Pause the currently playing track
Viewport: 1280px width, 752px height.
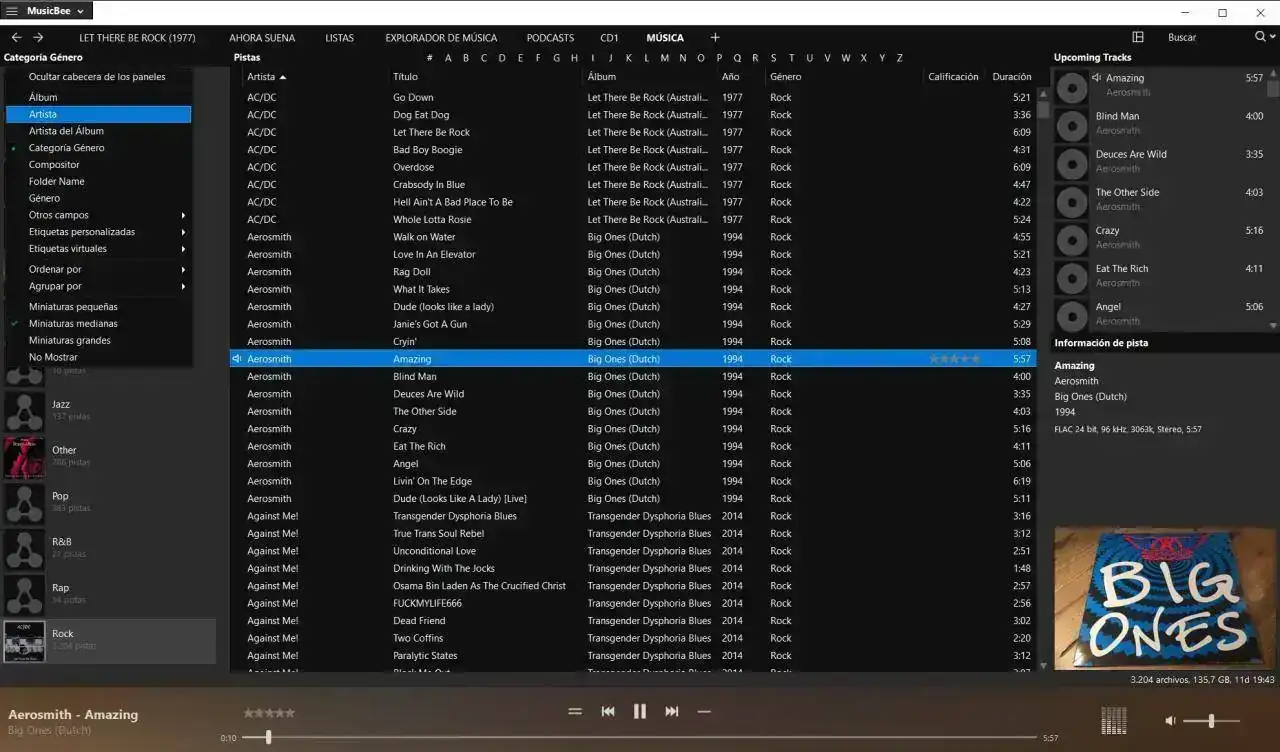[x=640, y=711]
